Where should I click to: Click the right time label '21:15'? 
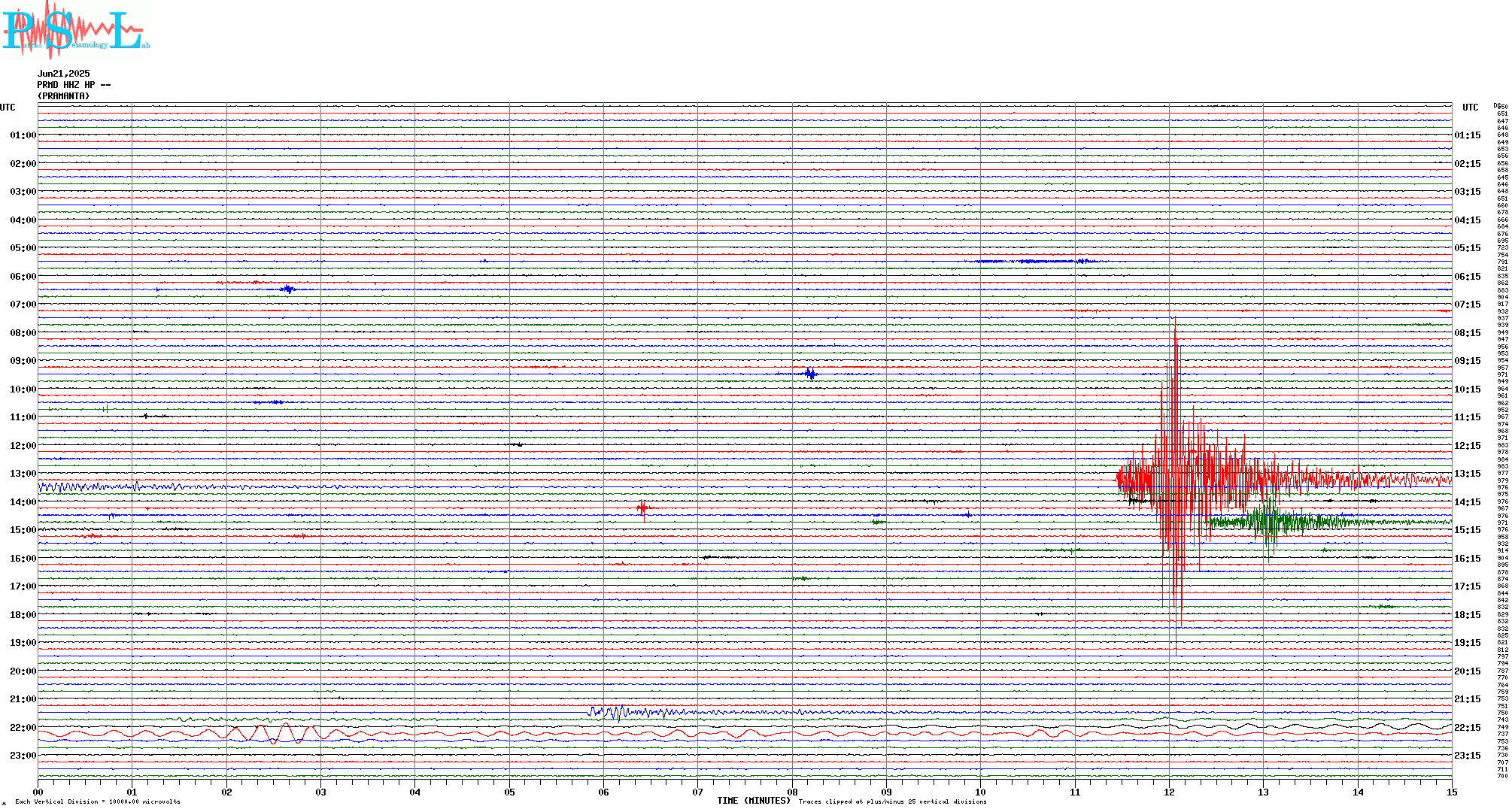(1468, 699)
